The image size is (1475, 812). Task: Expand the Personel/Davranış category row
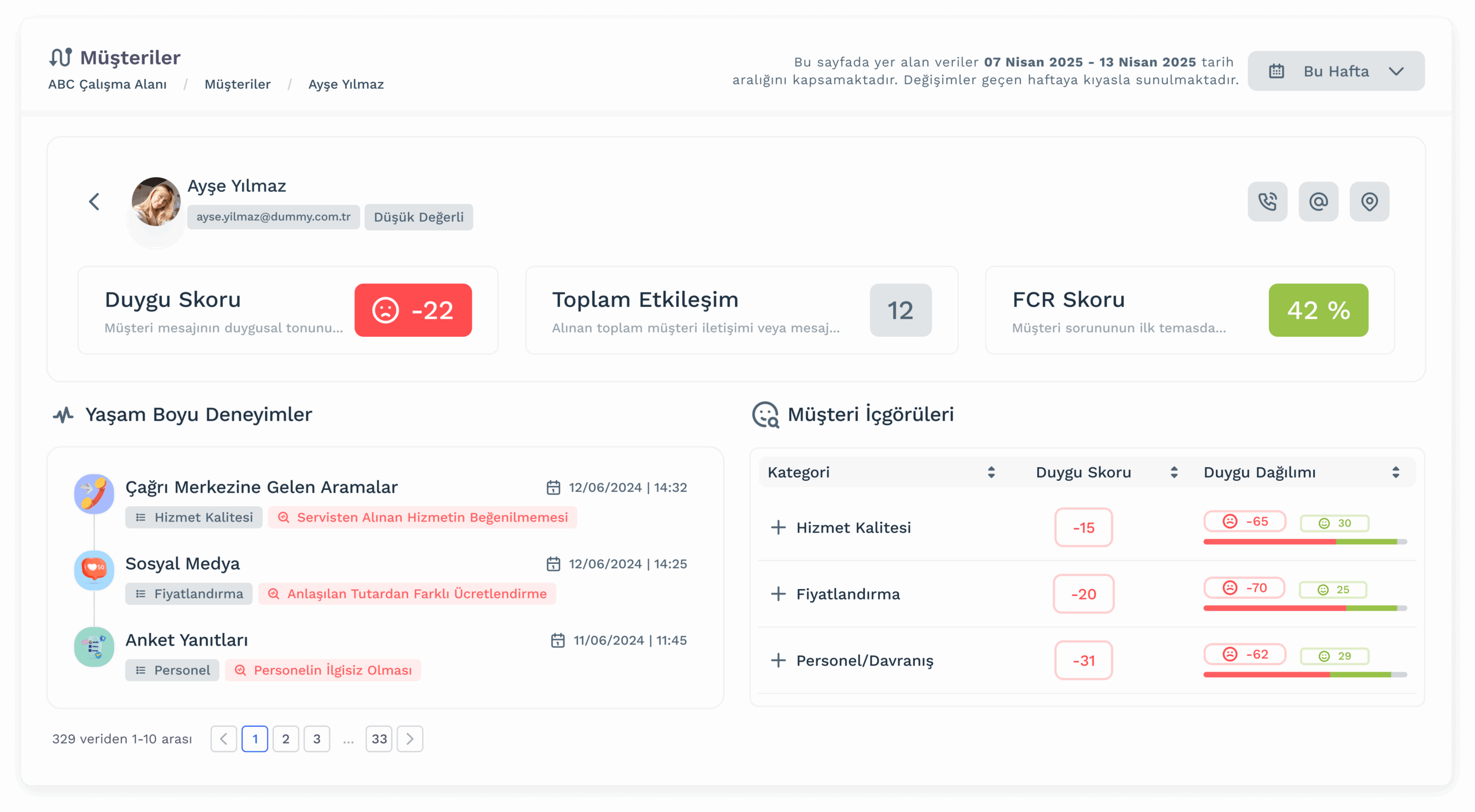pos(778,661)
